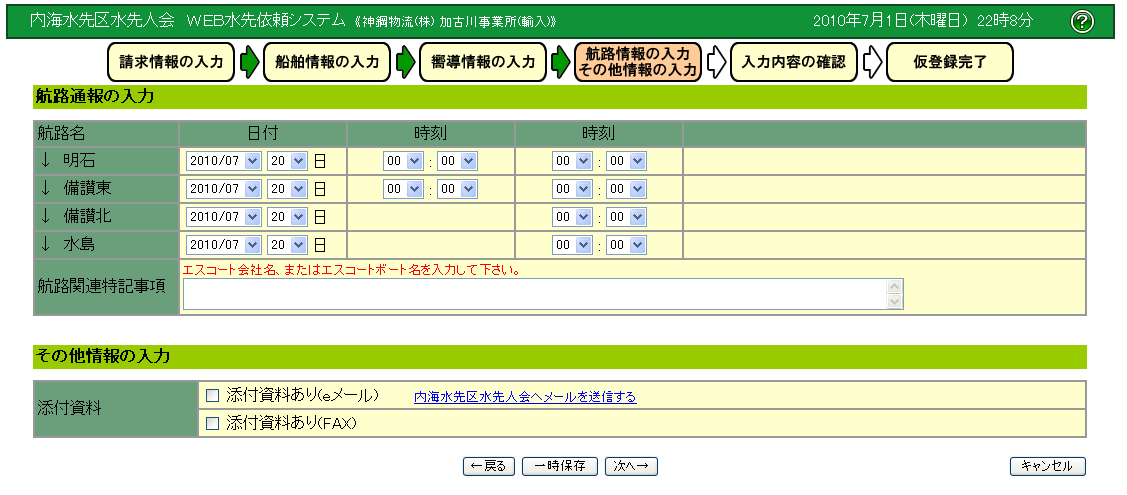Image resolution: width=1127 pixels, height=495 pixels.
Task: Select the 入力内容の確認 step
Action: click(x=794, y=62)
